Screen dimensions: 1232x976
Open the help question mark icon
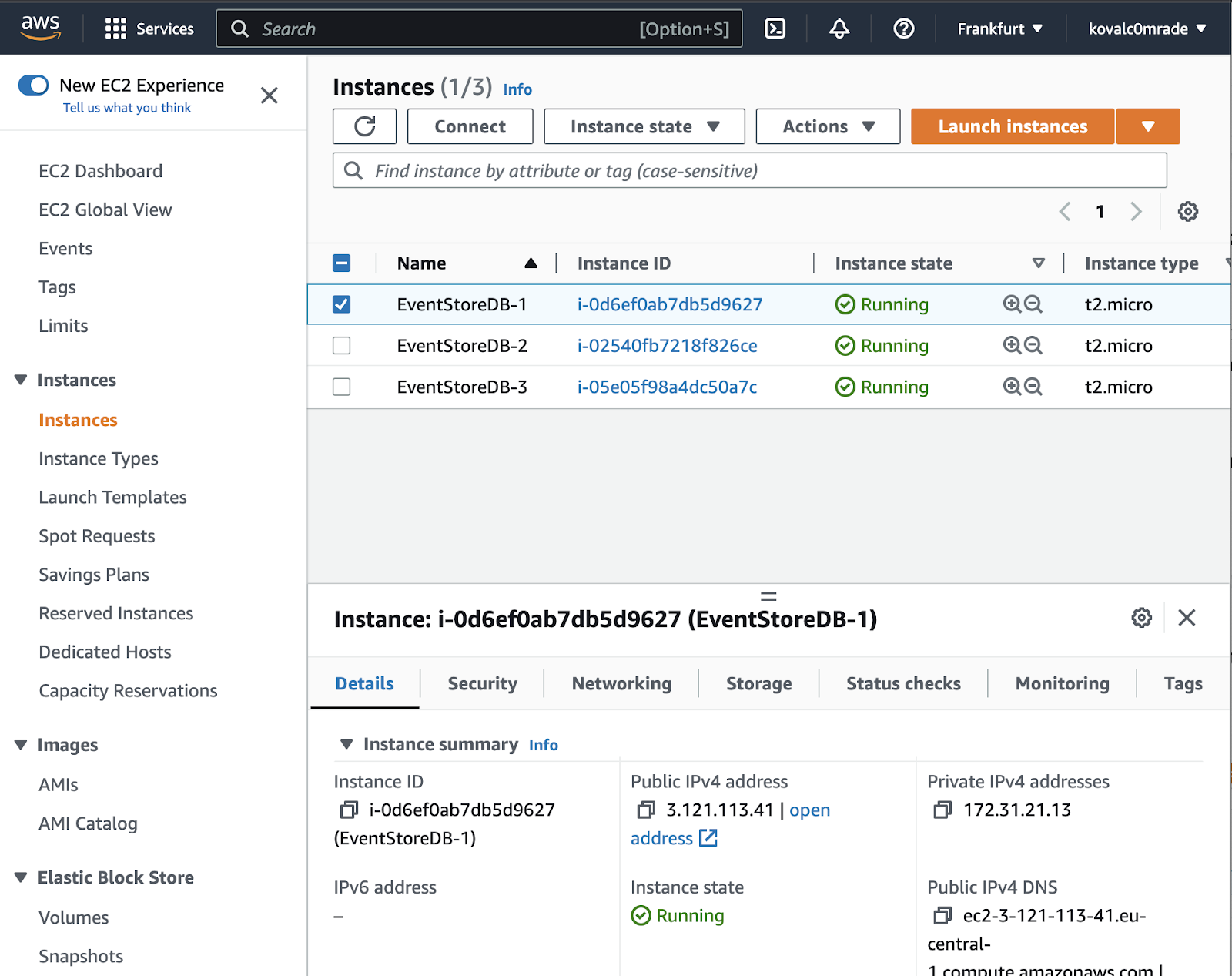pyautogui.click(x=902, y=28)
